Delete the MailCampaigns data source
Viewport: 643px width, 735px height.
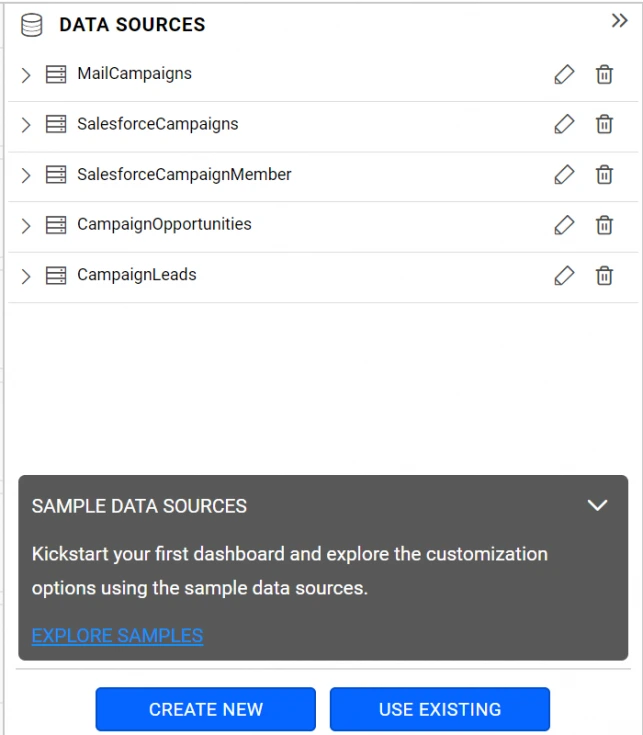pyautogui.click(x=604, y=75)
